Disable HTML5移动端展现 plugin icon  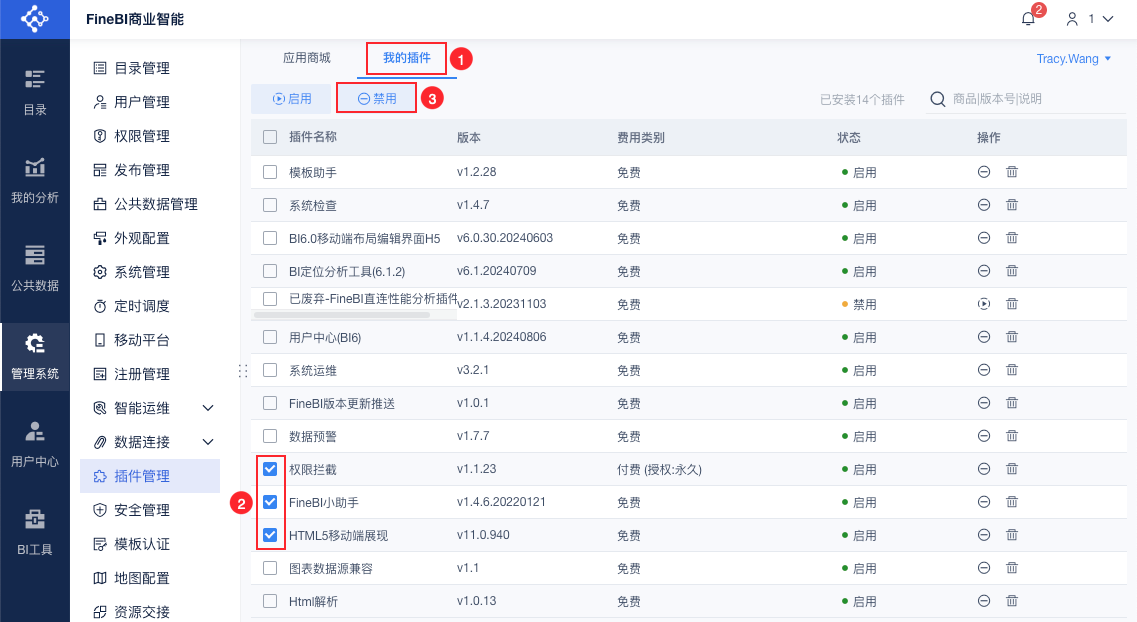pyautogui.click(x=984, y=535)
